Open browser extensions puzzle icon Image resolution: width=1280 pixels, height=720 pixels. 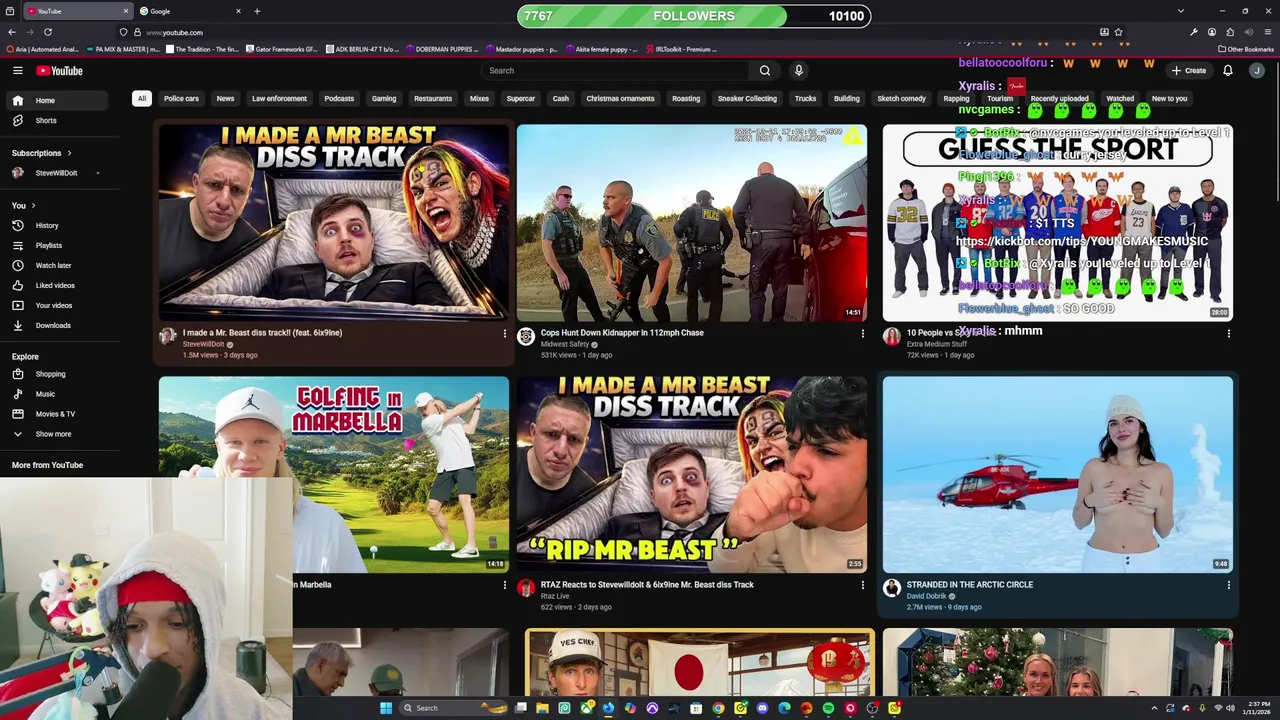(1230, 32)
